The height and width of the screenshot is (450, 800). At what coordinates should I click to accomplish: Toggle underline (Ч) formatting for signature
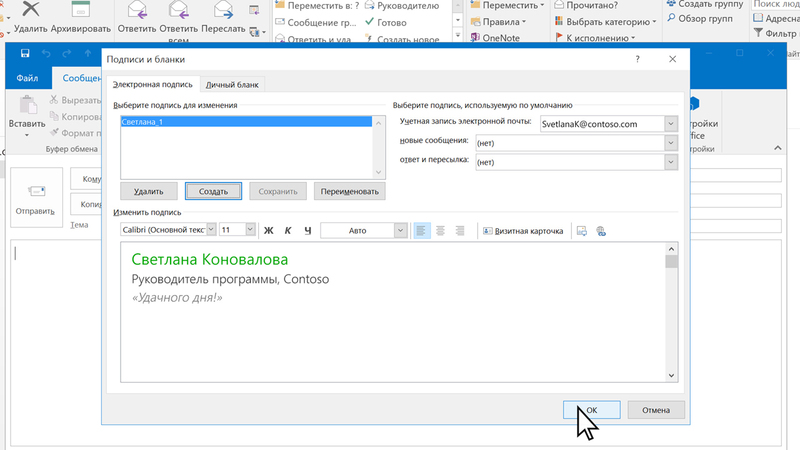click(308, 230)
